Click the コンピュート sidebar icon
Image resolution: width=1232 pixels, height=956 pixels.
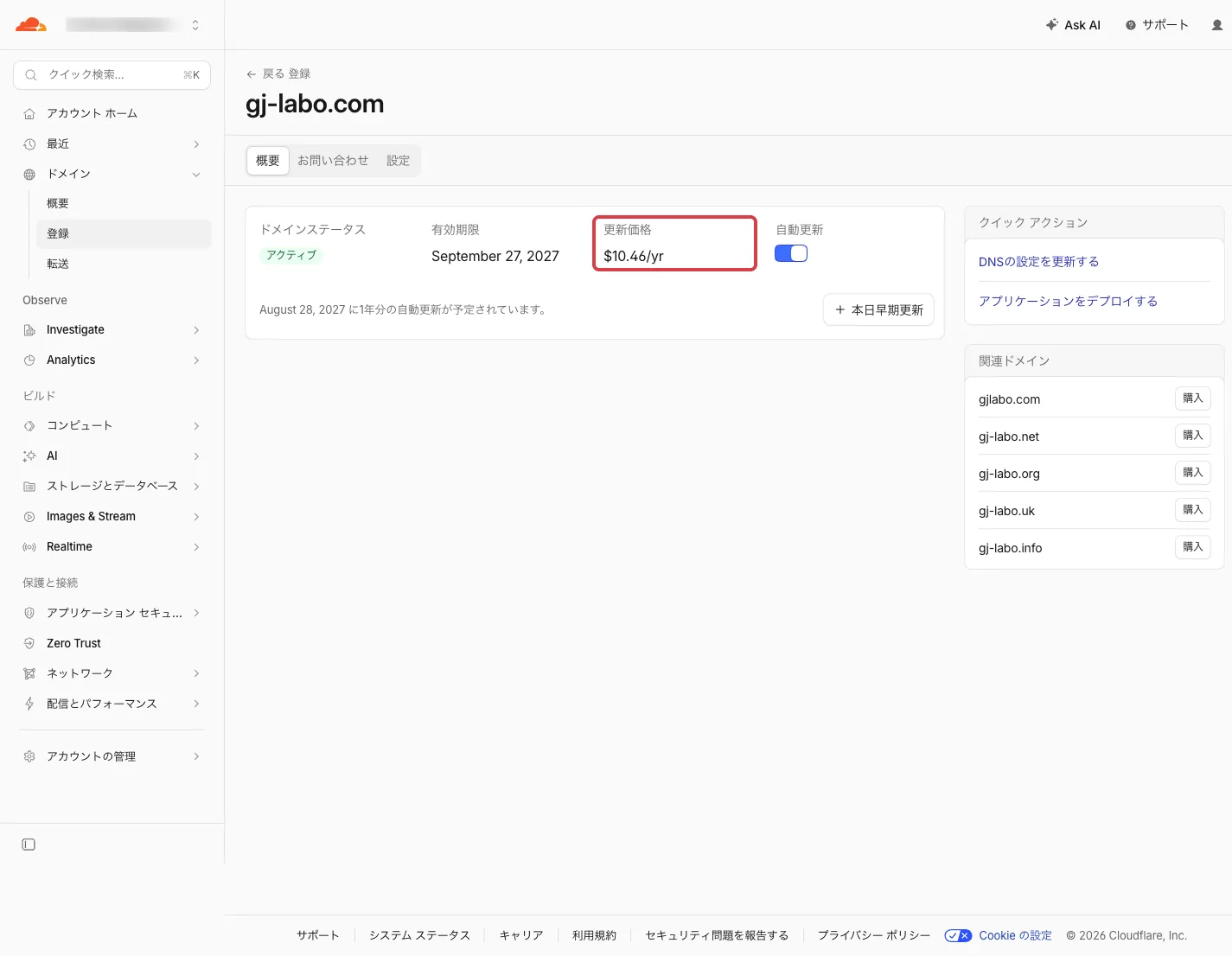pyautogui.click(x=29, y=426)
